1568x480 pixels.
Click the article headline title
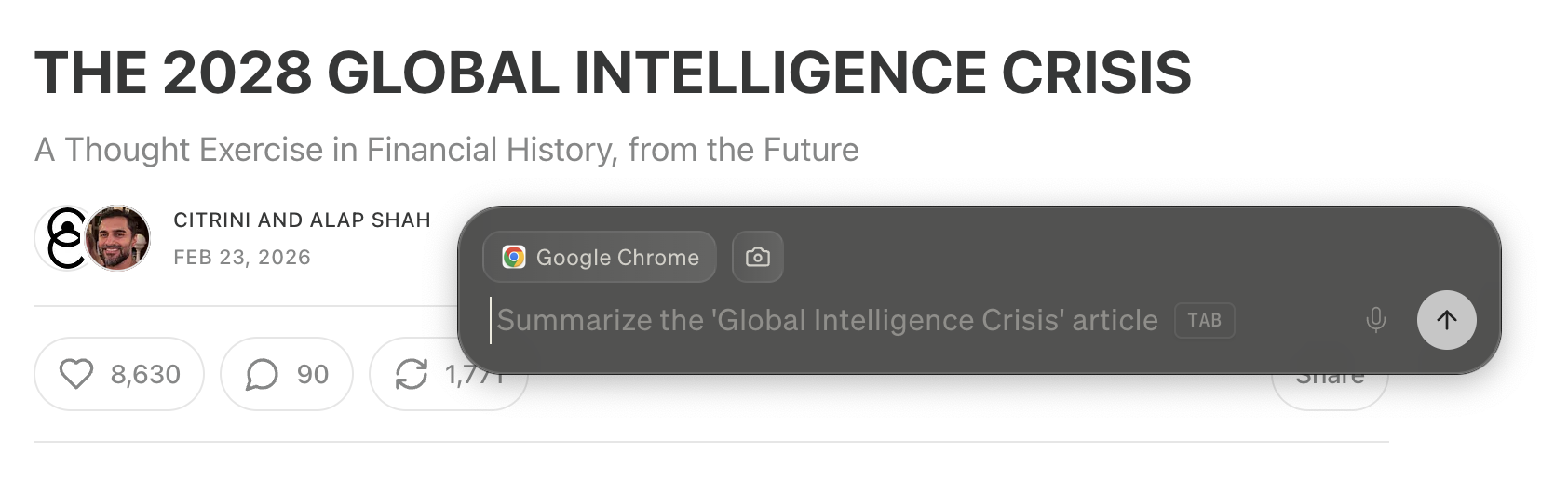tap(613, 73)
